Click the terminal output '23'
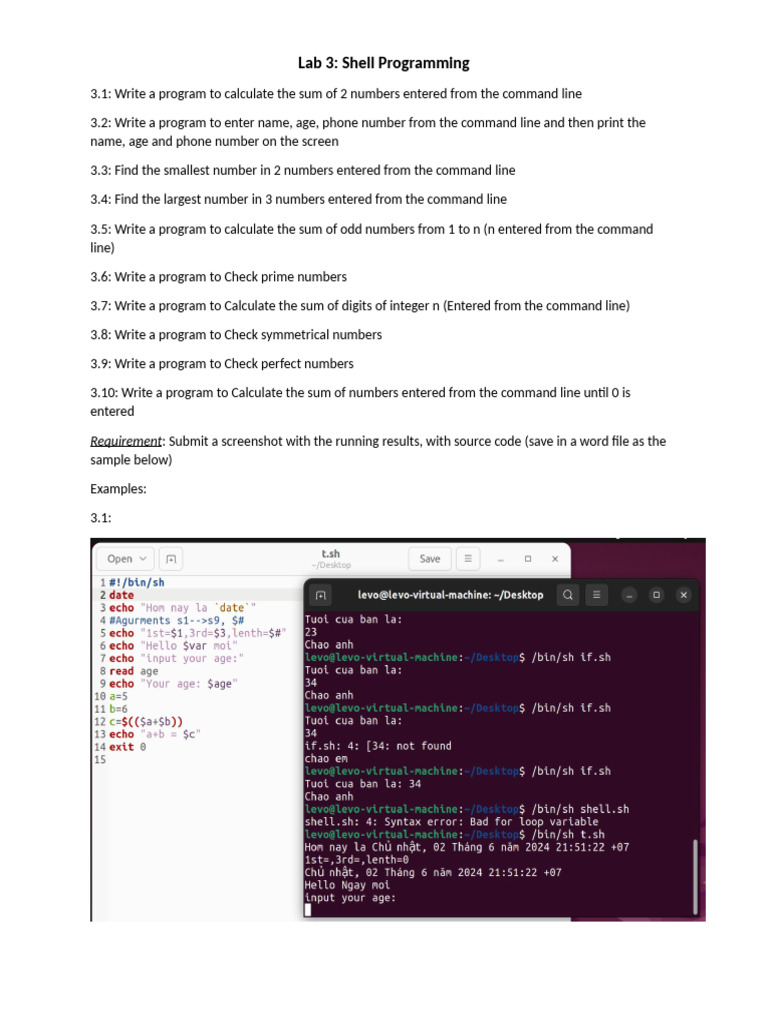Viewport: 768px width, 1024px height. 311,632
